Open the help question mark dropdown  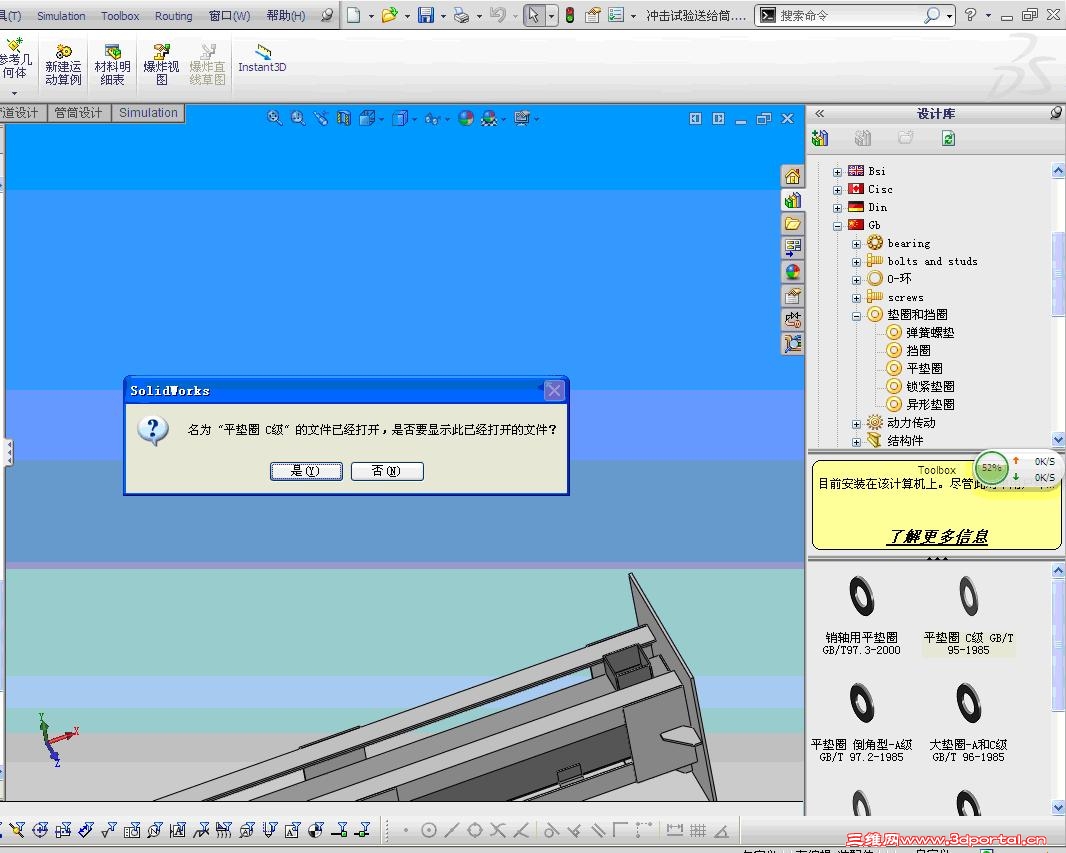tap(987, 16)
